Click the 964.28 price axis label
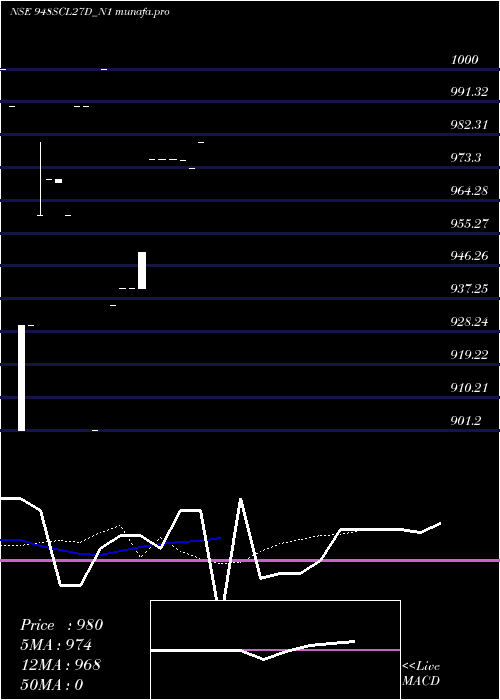The image size is (500, 700). pos(469,191)
